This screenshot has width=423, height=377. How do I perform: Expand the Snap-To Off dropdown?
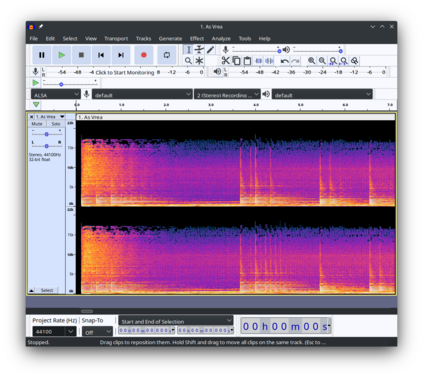point(97,332)
